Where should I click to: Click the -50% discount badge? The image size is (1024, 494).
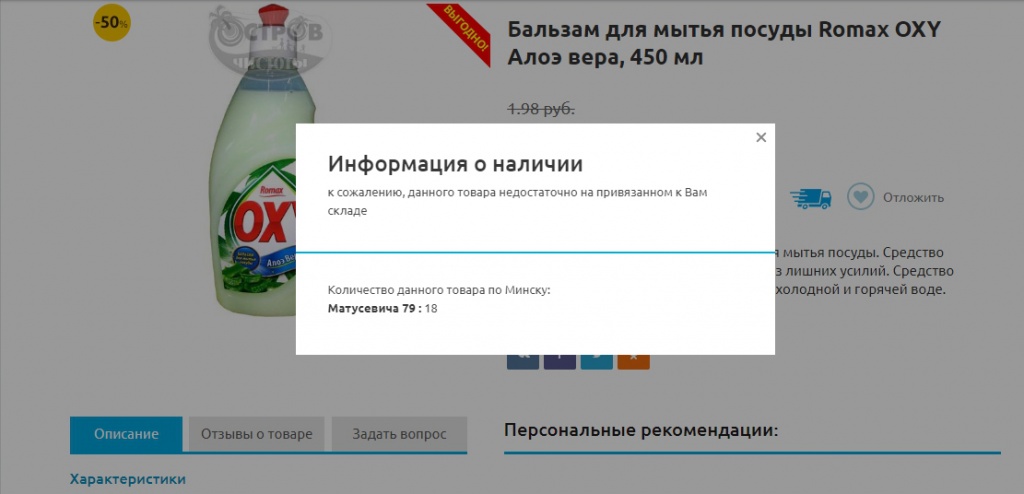point(112,22)
